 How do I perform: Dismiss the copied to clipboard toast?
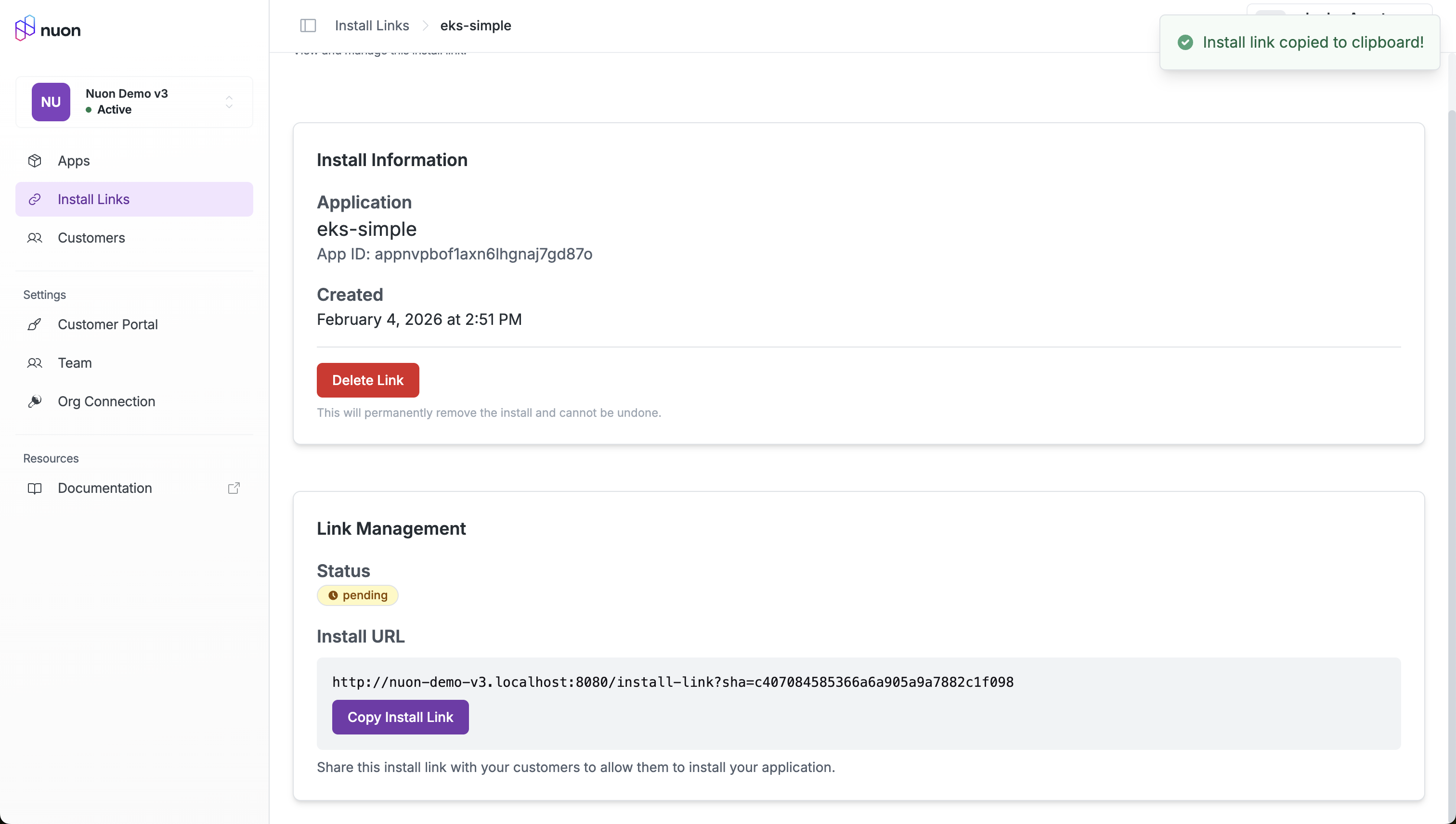click(1299, 42)
